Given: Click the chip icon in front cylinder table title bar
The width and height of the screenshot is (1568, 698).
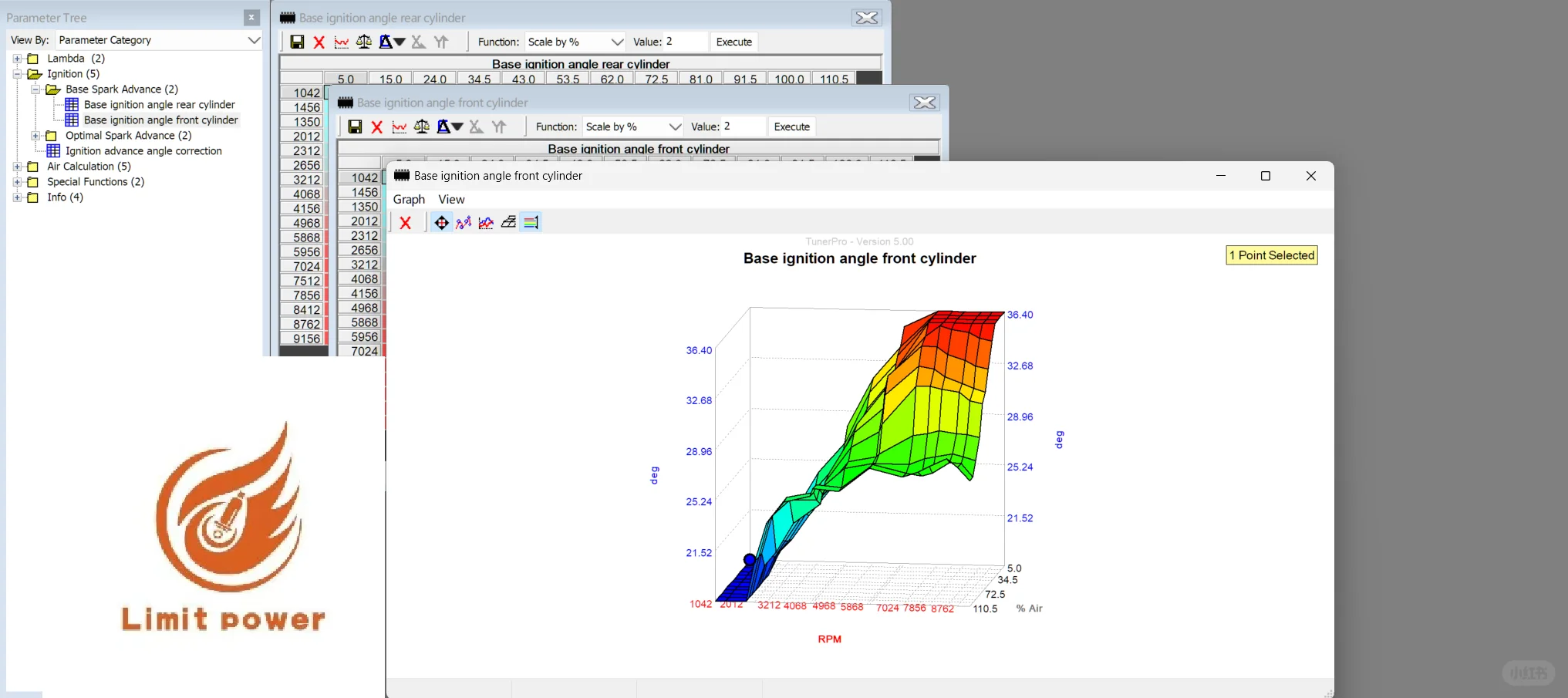Looking at the screenshot, I should [345, 103].
